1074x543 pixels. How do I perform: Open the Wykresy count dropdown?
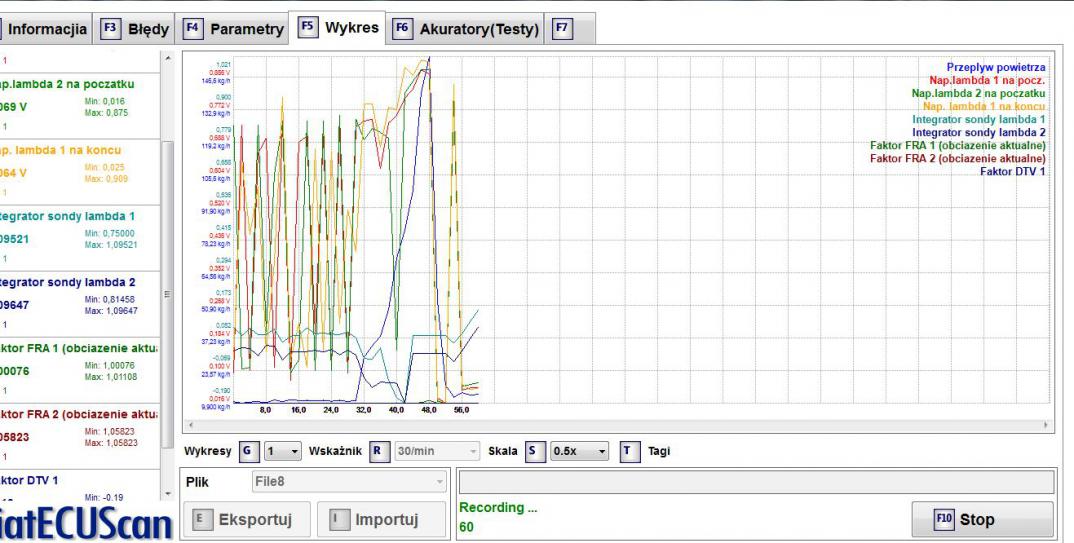pyautogui.click(x=282, y=451)
